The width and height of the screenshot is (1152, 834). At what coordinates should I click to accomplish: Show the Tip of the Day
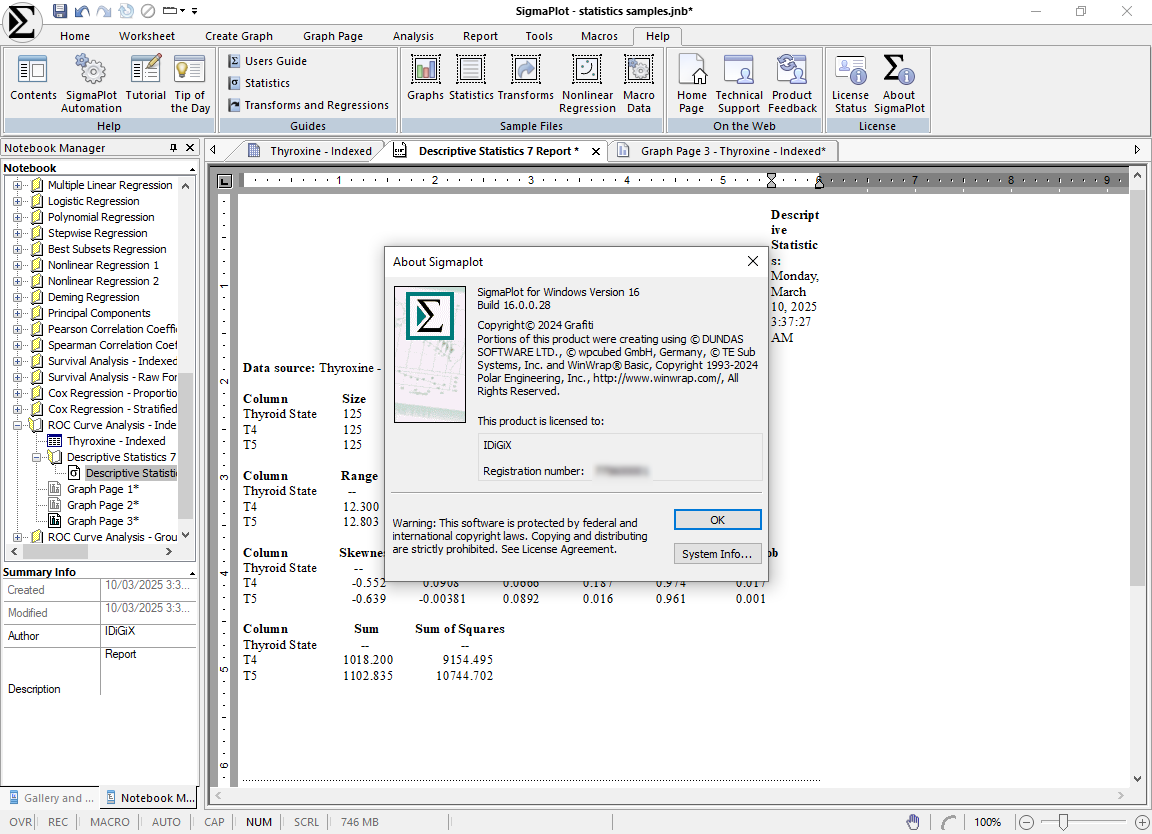coord(190,84)
